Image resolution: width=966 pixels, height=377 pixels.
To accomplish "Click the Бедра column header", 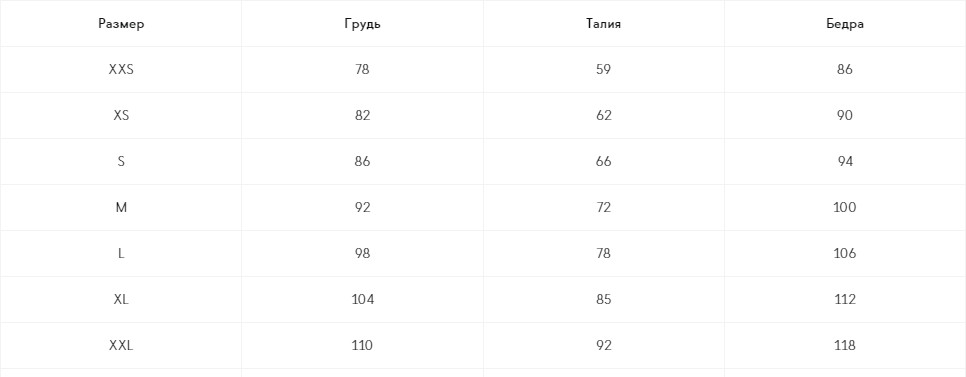I will point(845,25).
